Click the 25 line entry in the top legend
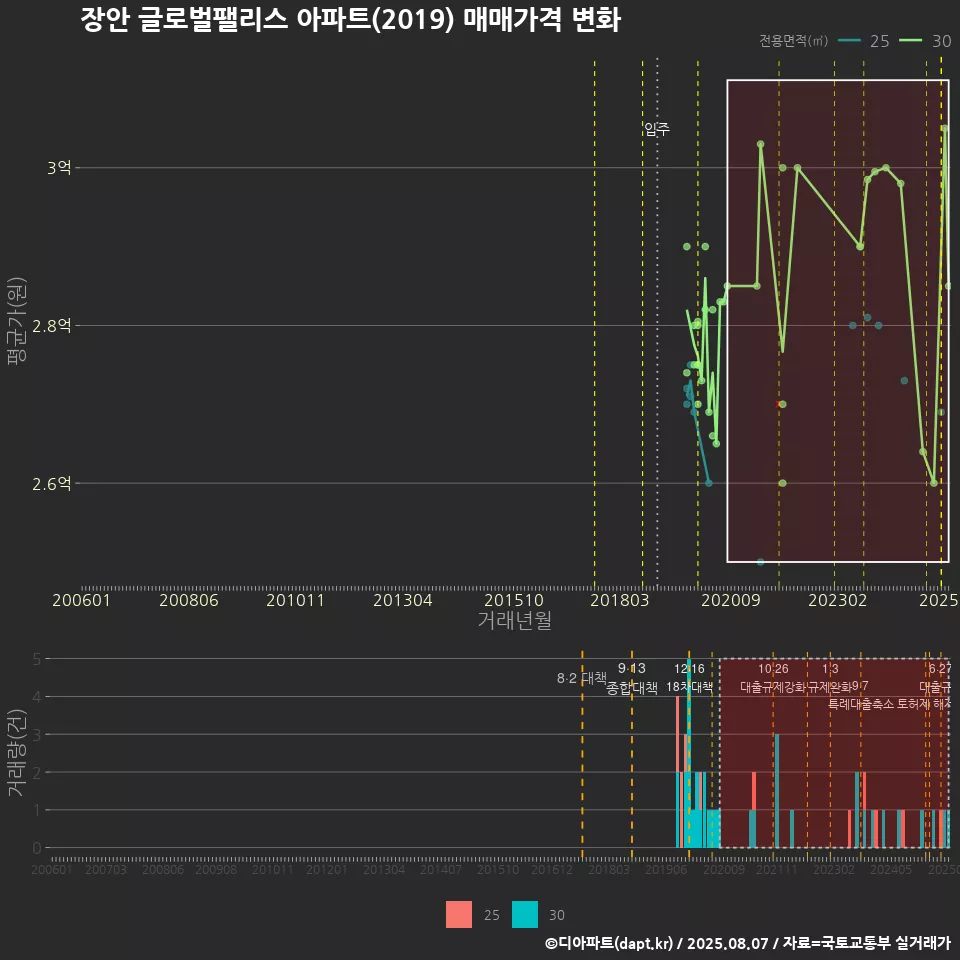Screen dimensions: 960x960 point(863,41)
